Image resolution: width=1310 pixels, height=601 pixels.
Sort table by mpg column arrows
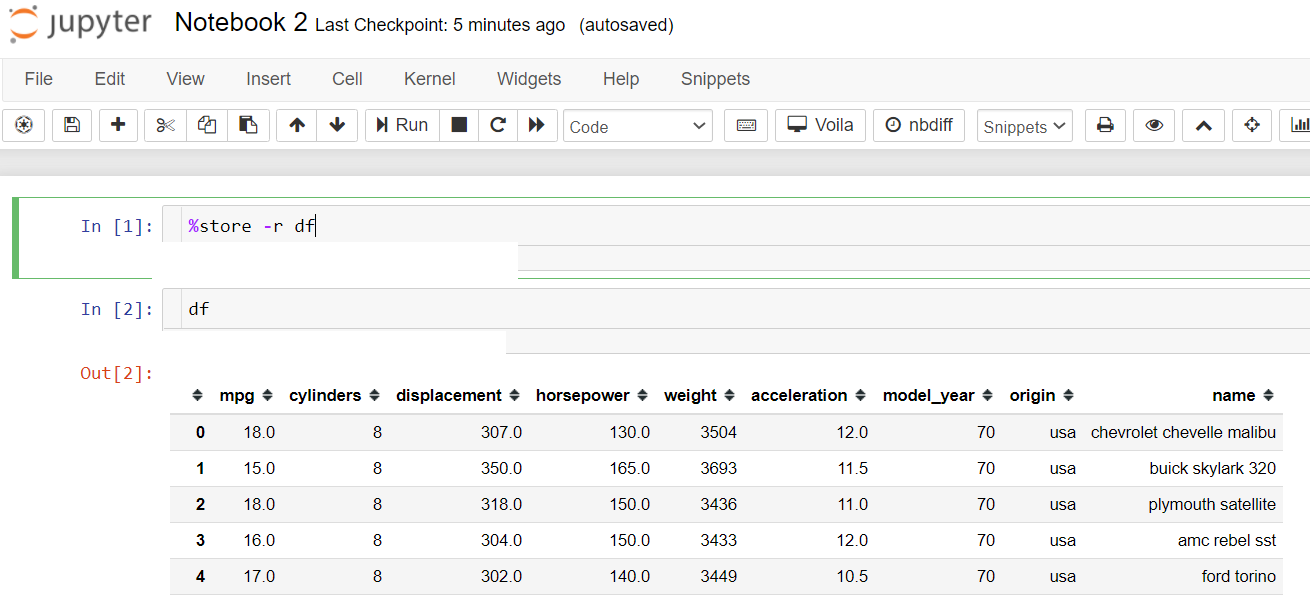point(267,396)
